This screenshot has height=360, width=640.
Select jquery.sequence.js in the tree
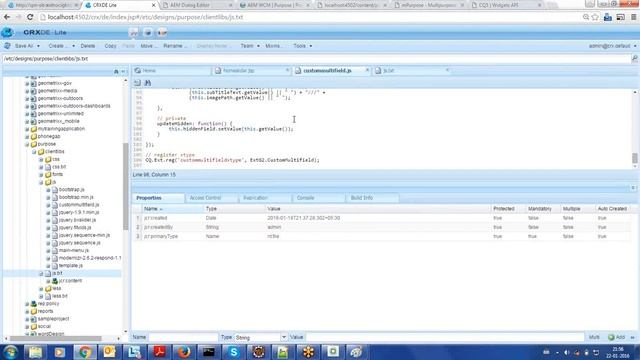coord(79,243)
